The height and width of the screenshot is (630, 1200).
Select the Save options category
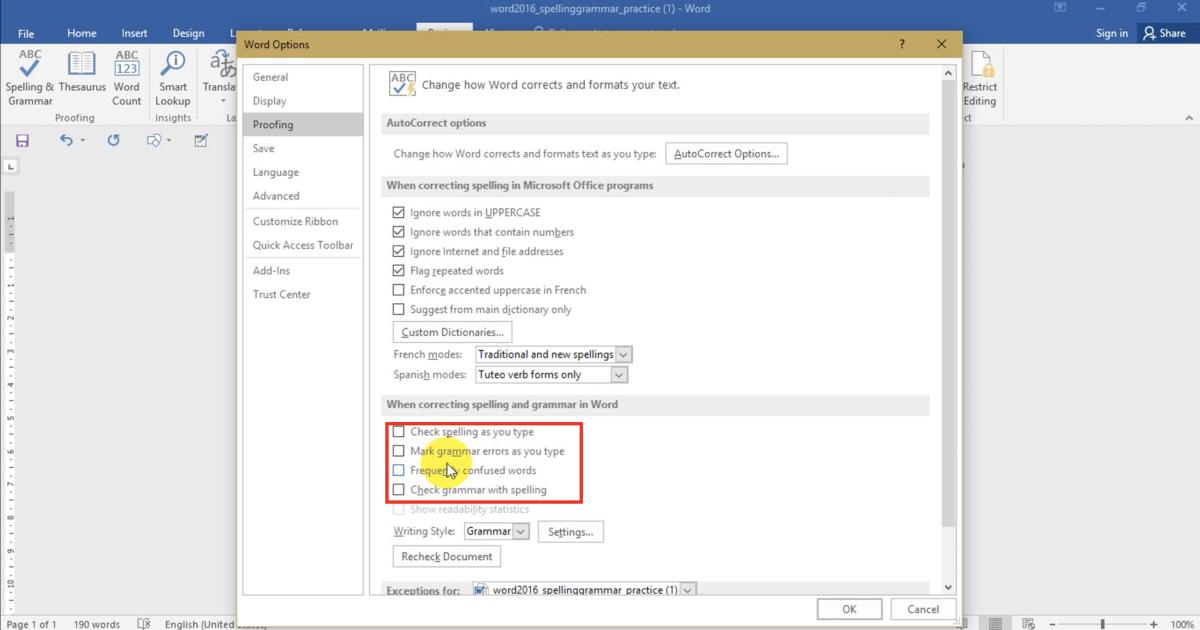[x=303, y=148]
